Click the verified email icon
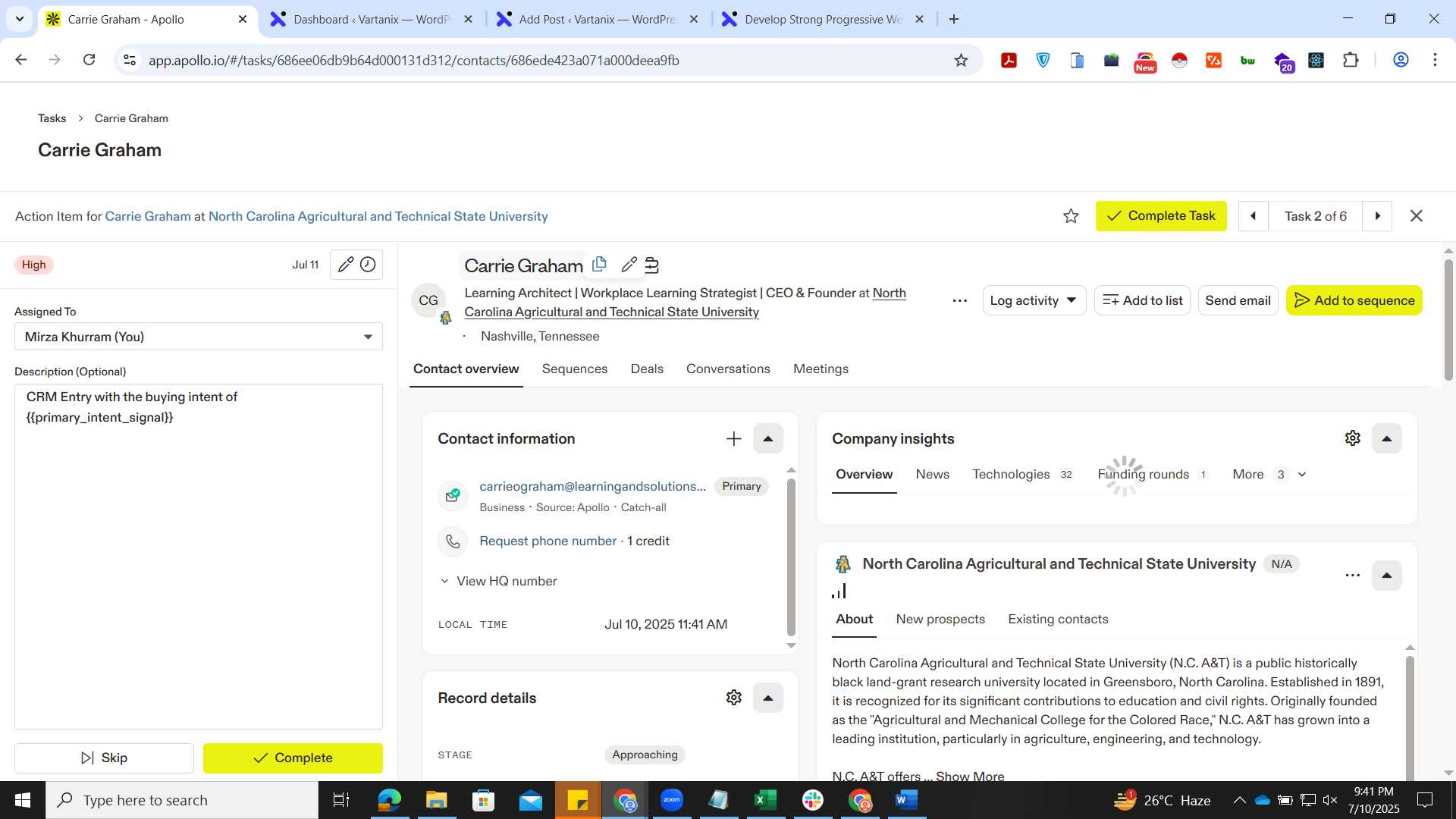The width and height of the screenshot is (1456, 819). point(453,495)
